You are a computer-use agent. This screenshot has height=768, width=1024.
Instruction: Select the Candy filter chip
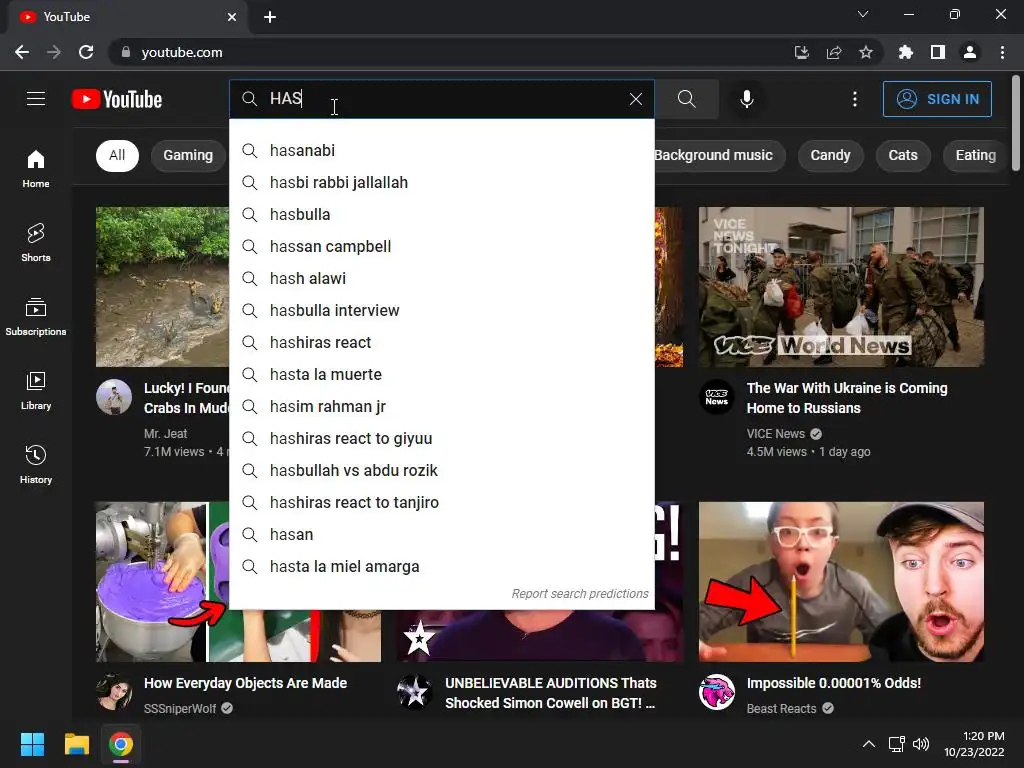pyautogui.click(x=830, y=155)
